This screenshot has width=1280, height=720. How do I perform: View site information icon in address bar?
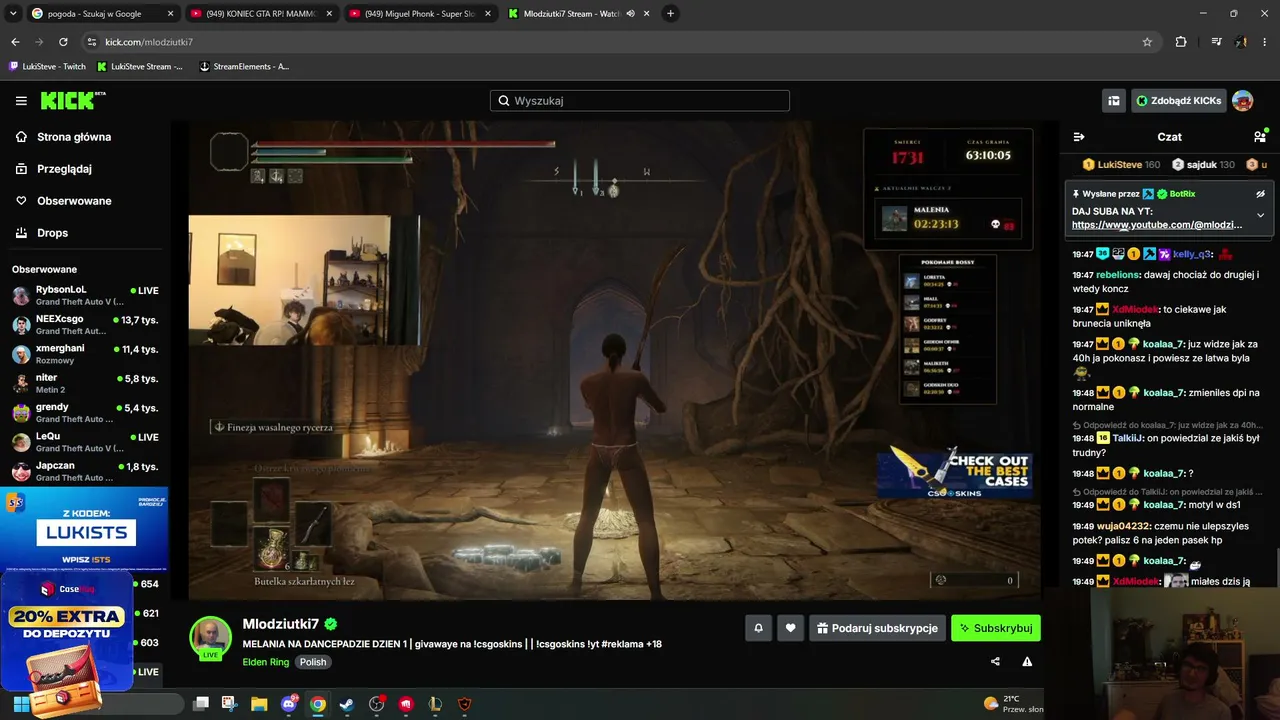(x=92, y=42)
